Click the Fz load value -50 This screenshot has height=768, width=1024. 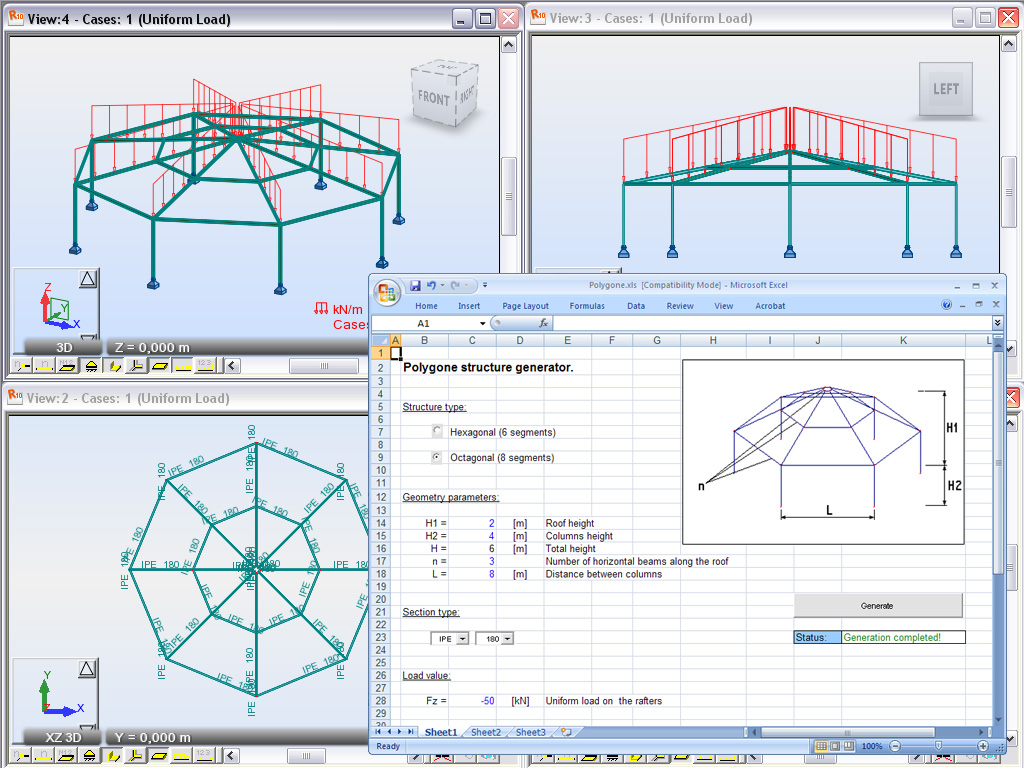tap(472, 701)
